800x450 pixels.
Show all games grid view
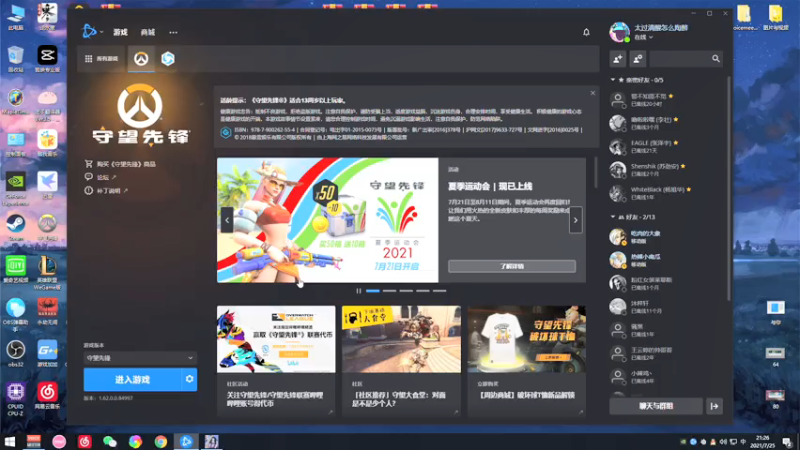click(x=101, y=59)
